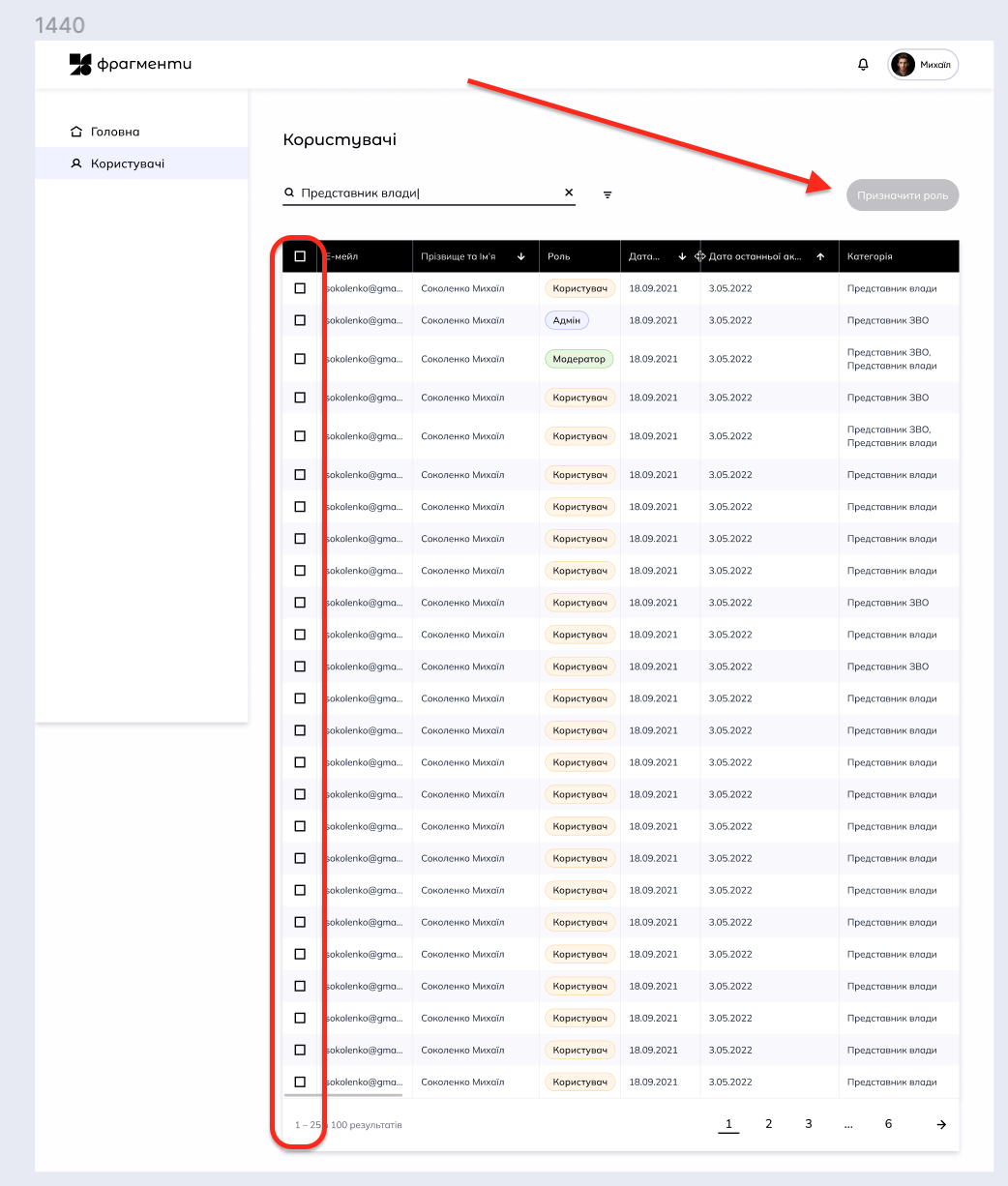Open the notifications bell icon
Viewport: 1008px width, 1186px height.
pyautogui.click(x=863, y=64)
